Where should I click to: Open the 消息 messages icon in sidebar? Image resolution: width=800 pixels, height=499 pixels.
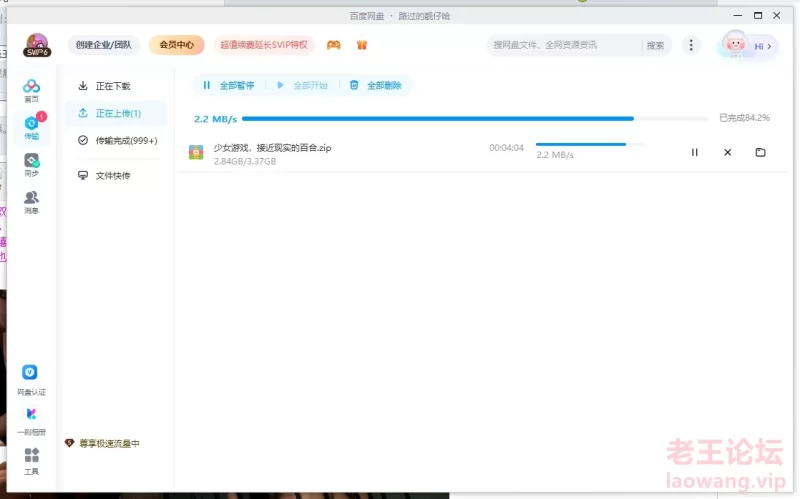tap(31, 202)
